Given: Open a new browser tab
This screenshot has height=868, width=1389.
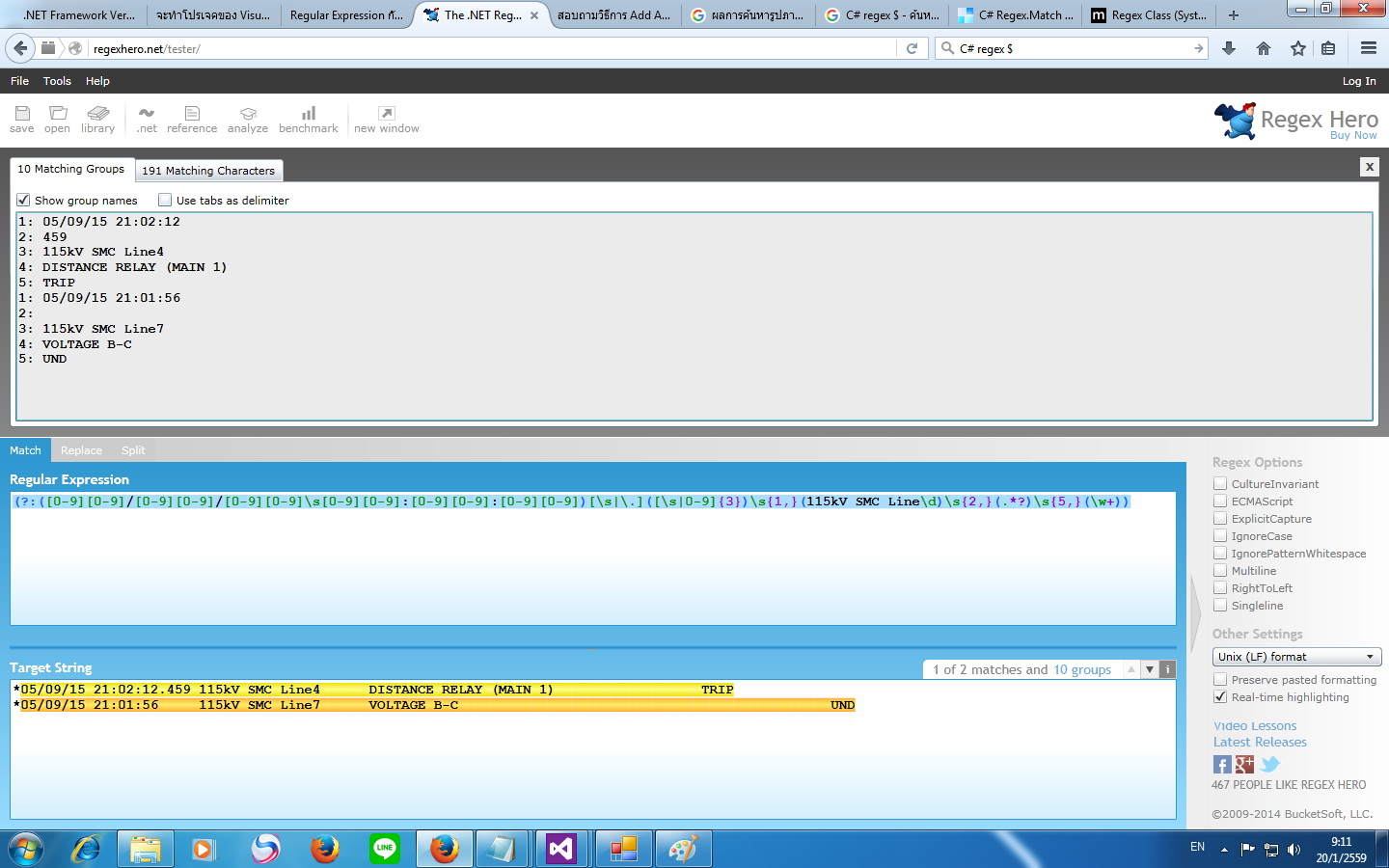Looking at the screenshot, I should click(1233, 14).
